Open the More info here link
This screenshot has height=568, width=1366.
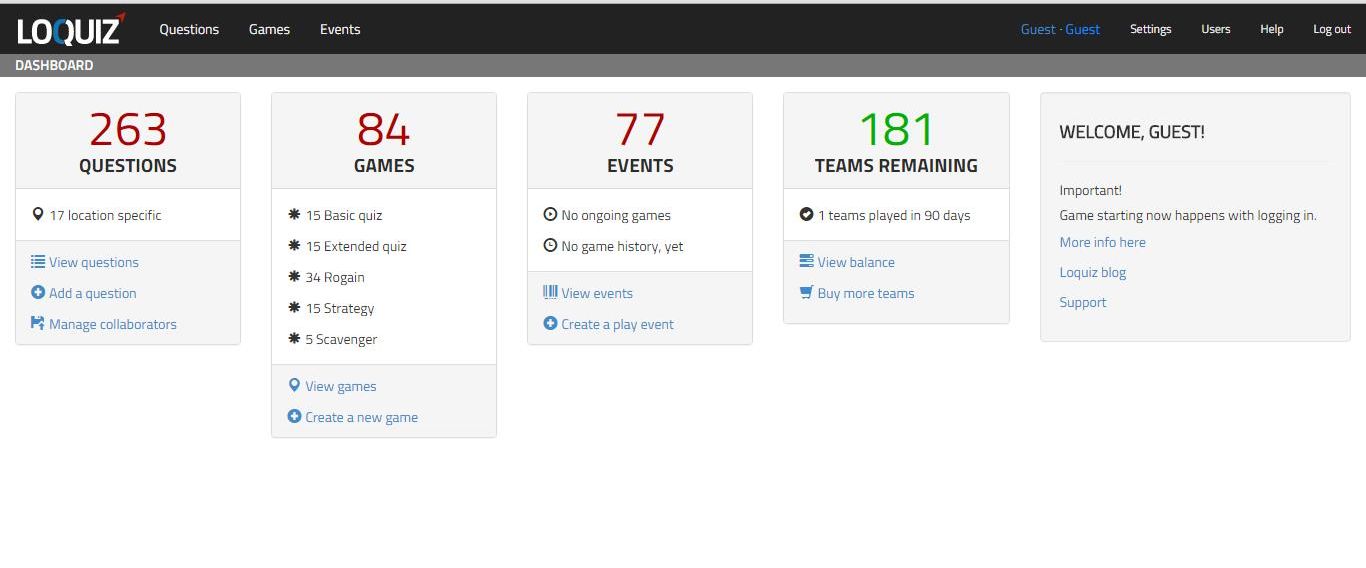(x=1102, y=242)
